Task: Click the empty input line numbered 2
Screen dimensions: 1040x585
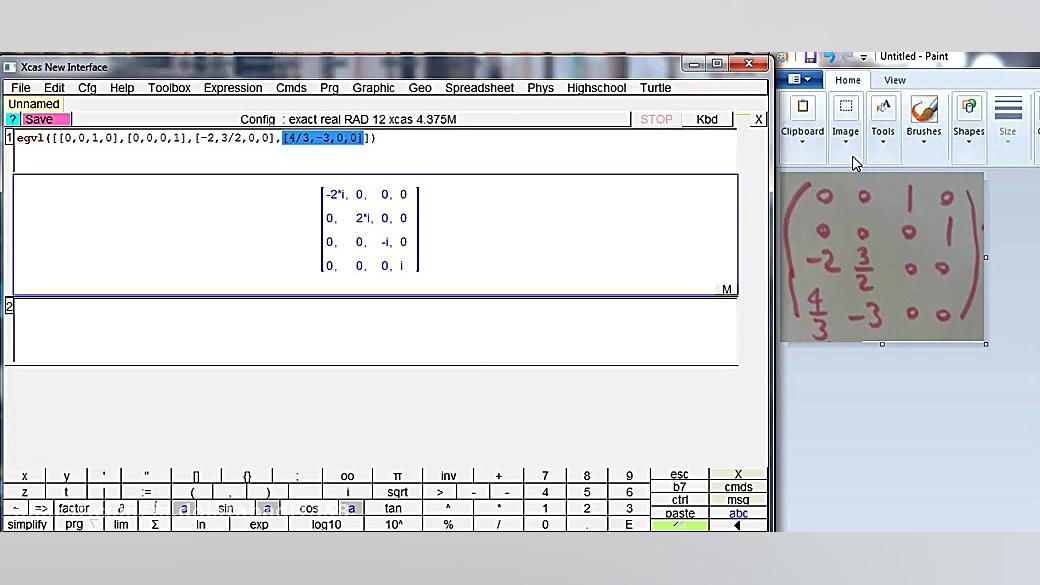Action: point(375,330)
